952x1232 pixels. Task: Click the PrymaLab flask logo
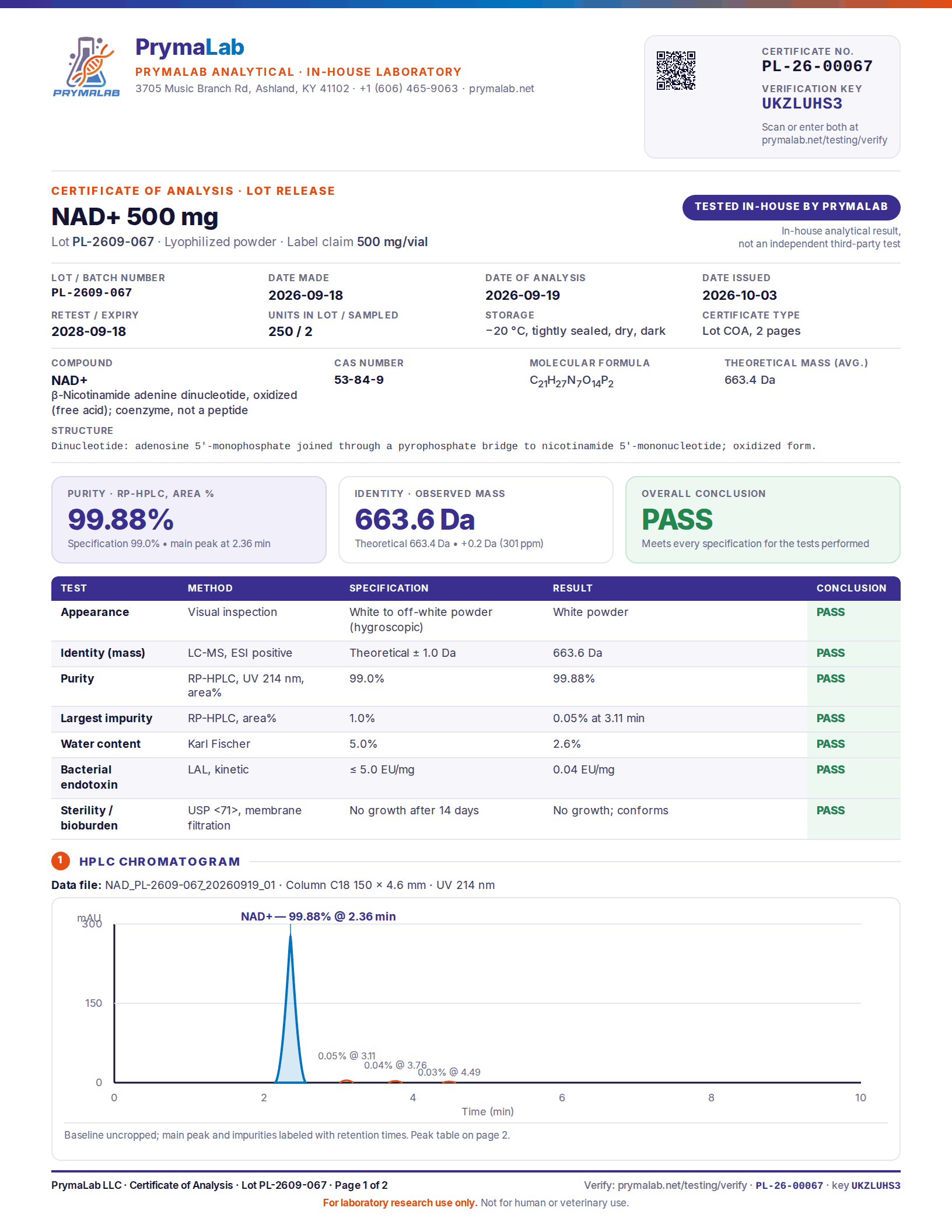coord(86,66)
